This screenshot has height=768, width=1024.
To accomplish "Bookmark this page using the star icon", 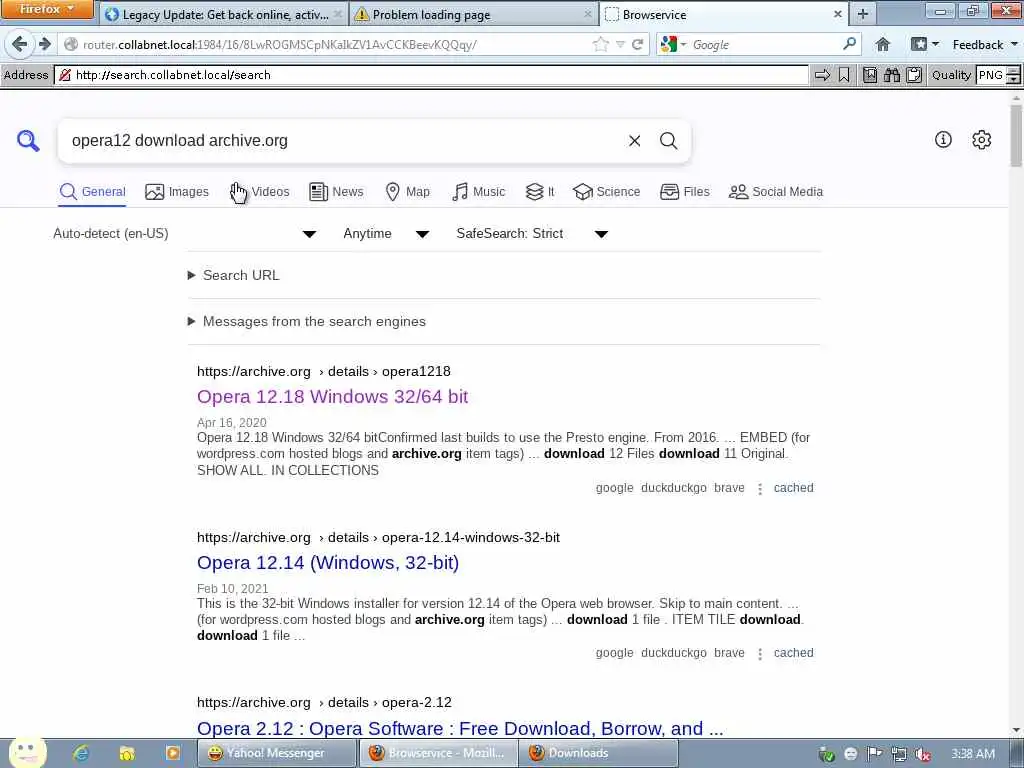I will 600,44.
